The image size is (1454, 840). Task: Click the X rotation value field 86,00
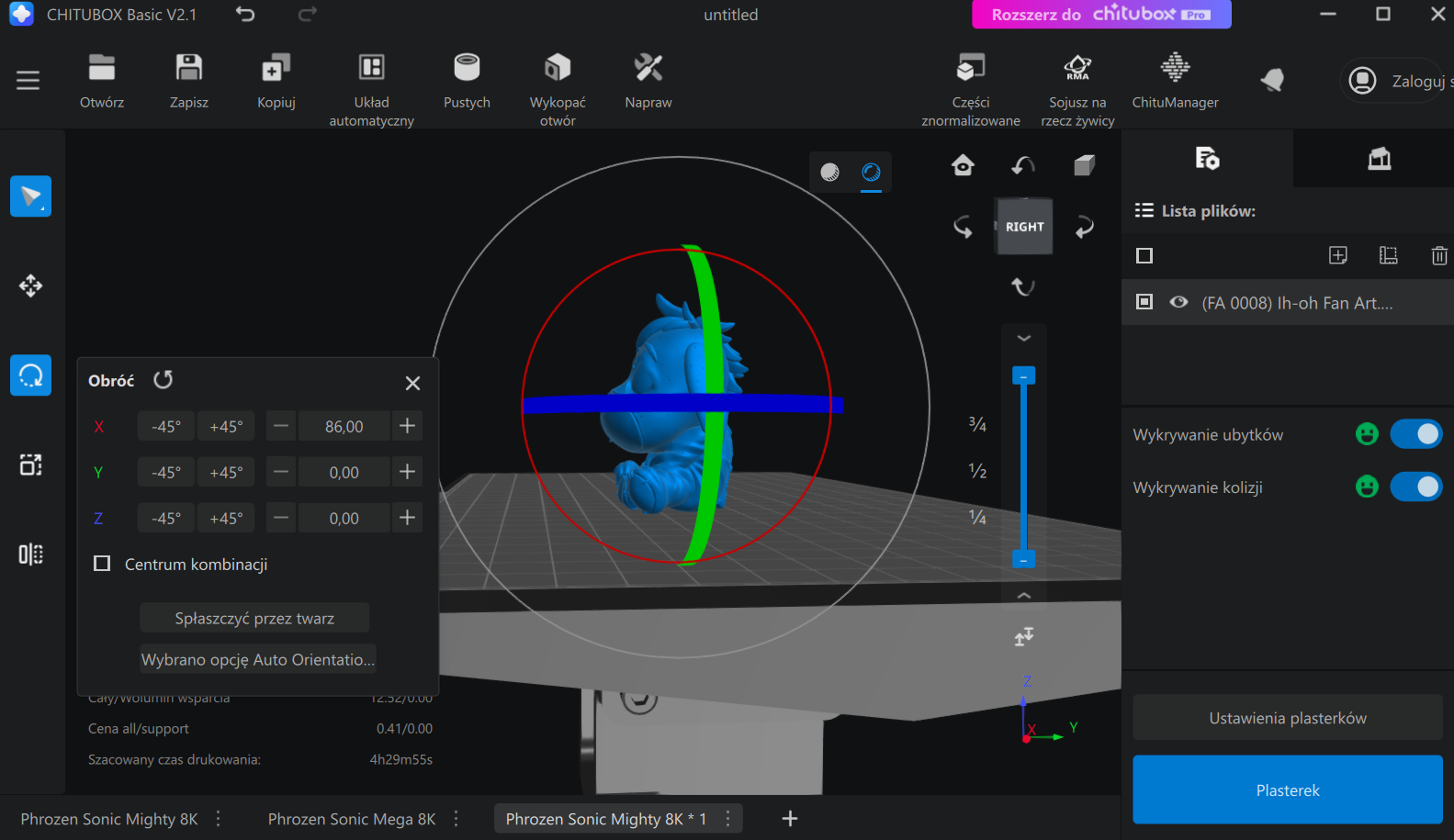click(x=344, y=426)
